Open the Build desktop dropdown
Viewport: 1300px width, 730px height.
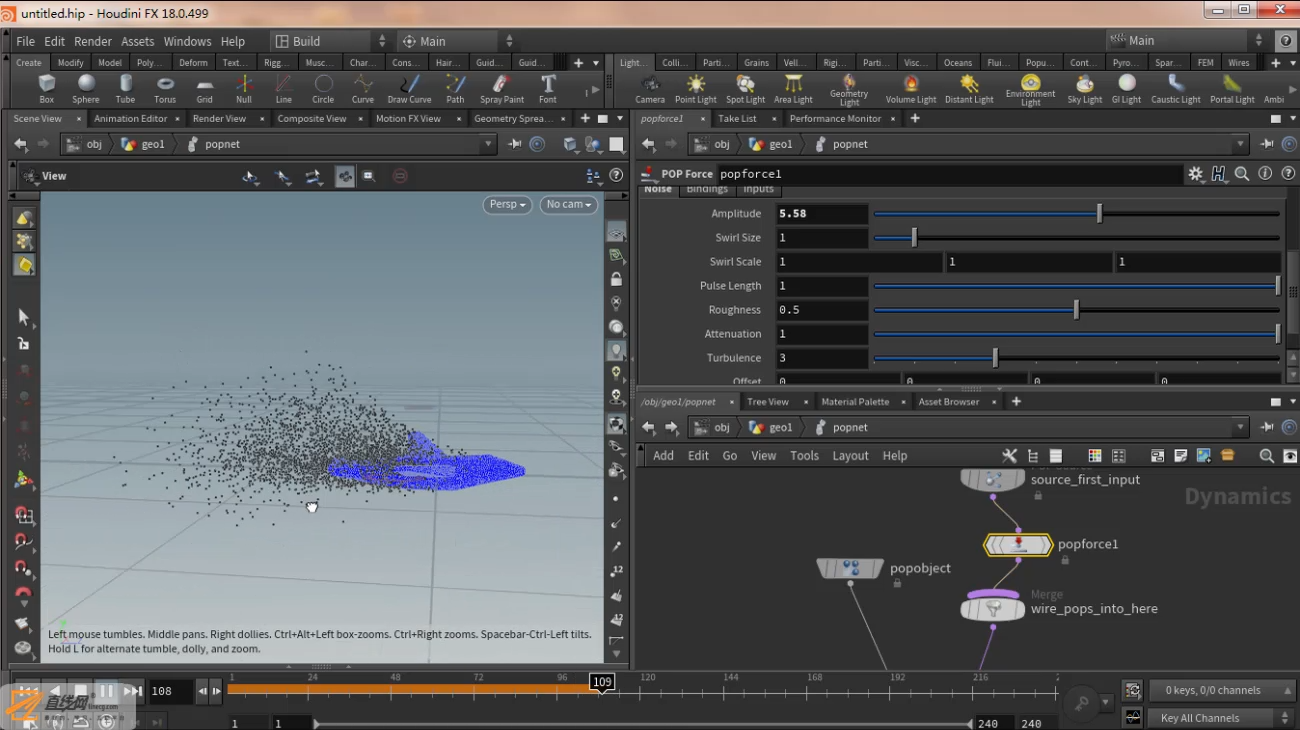click(x=332, y=41)
